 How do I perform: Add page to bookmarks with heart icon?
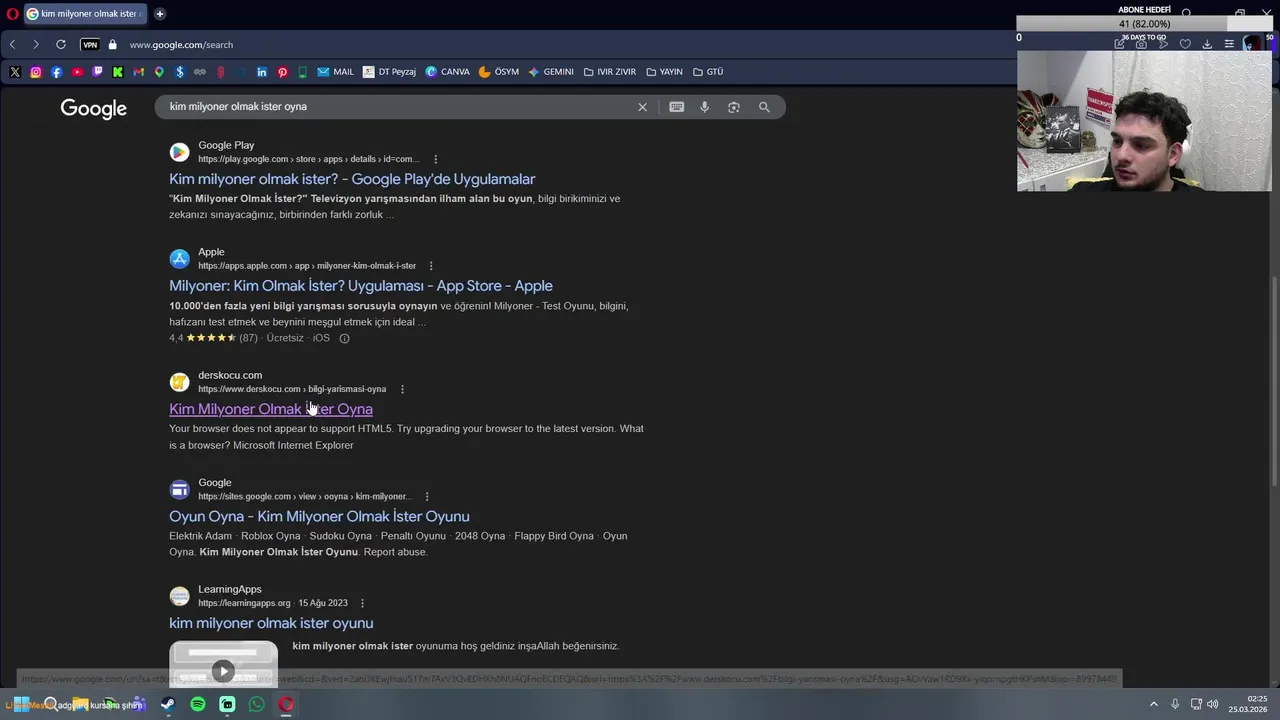[1185, 44]
